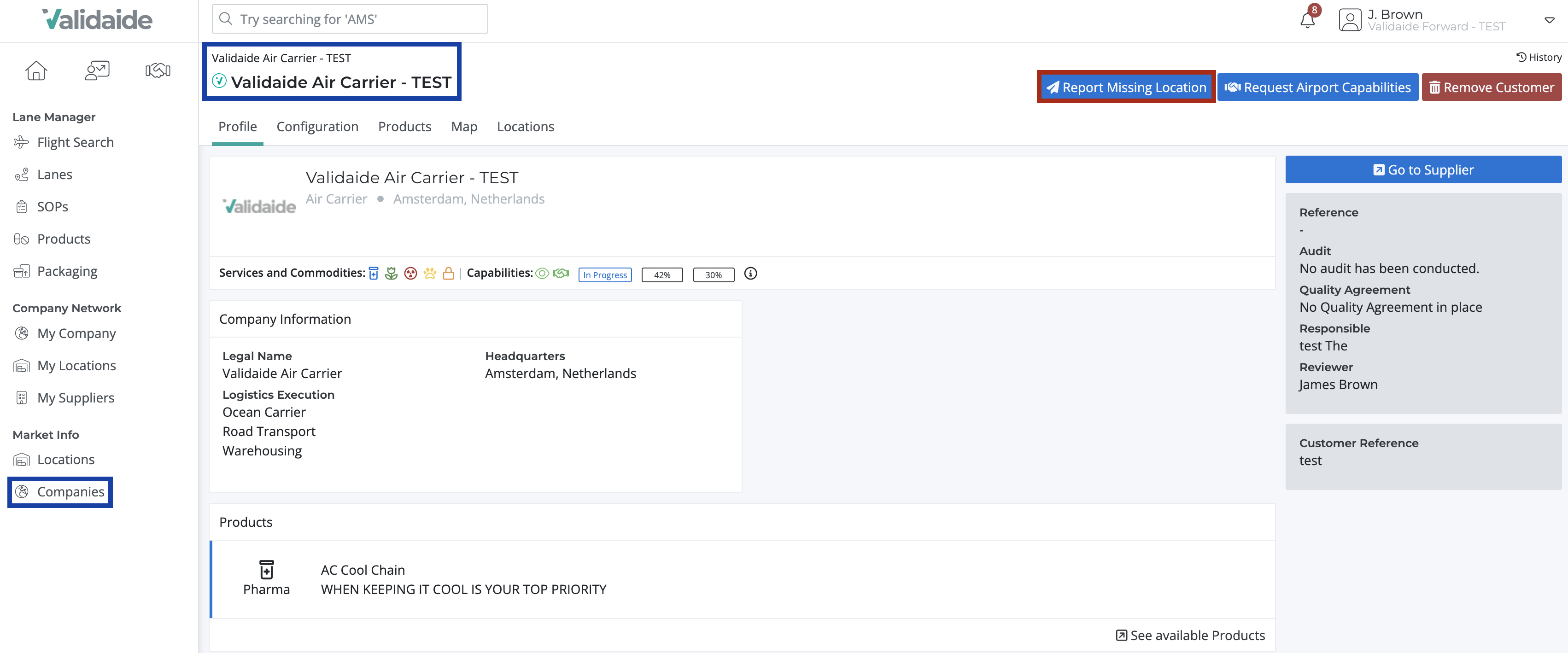
Task: Open the J. Brown user avatar icon
Action: click(1350, 20)
